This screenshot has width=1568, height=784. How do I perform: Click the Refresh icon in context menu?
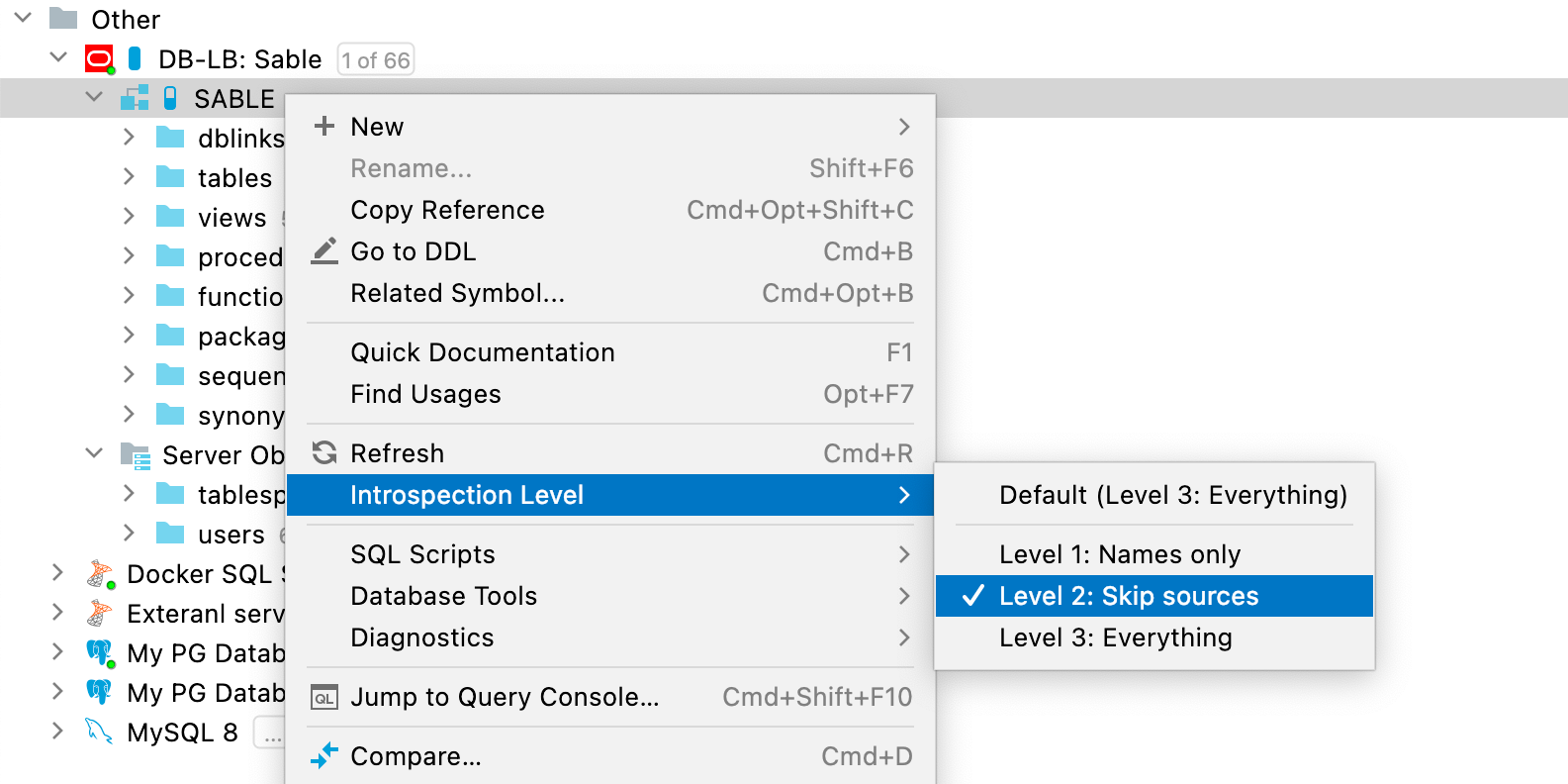(x=324, y=453)
